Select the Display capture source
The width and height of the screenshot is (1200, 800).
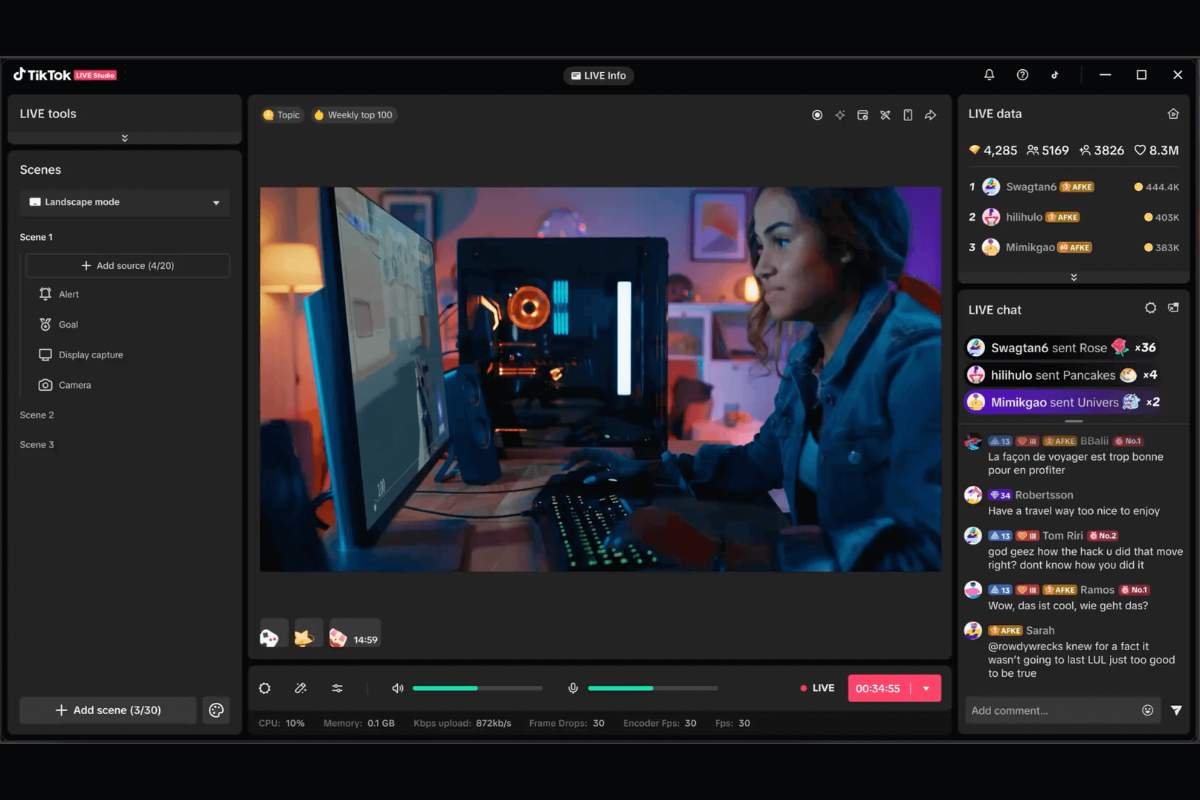coord(90,355)
